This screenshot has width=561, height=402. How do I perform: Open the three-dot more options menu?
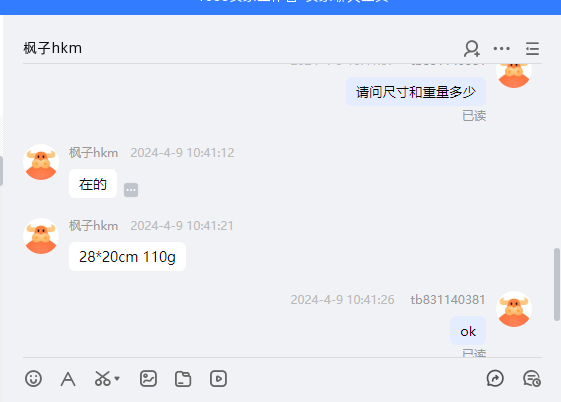click(x=502, y=48)
